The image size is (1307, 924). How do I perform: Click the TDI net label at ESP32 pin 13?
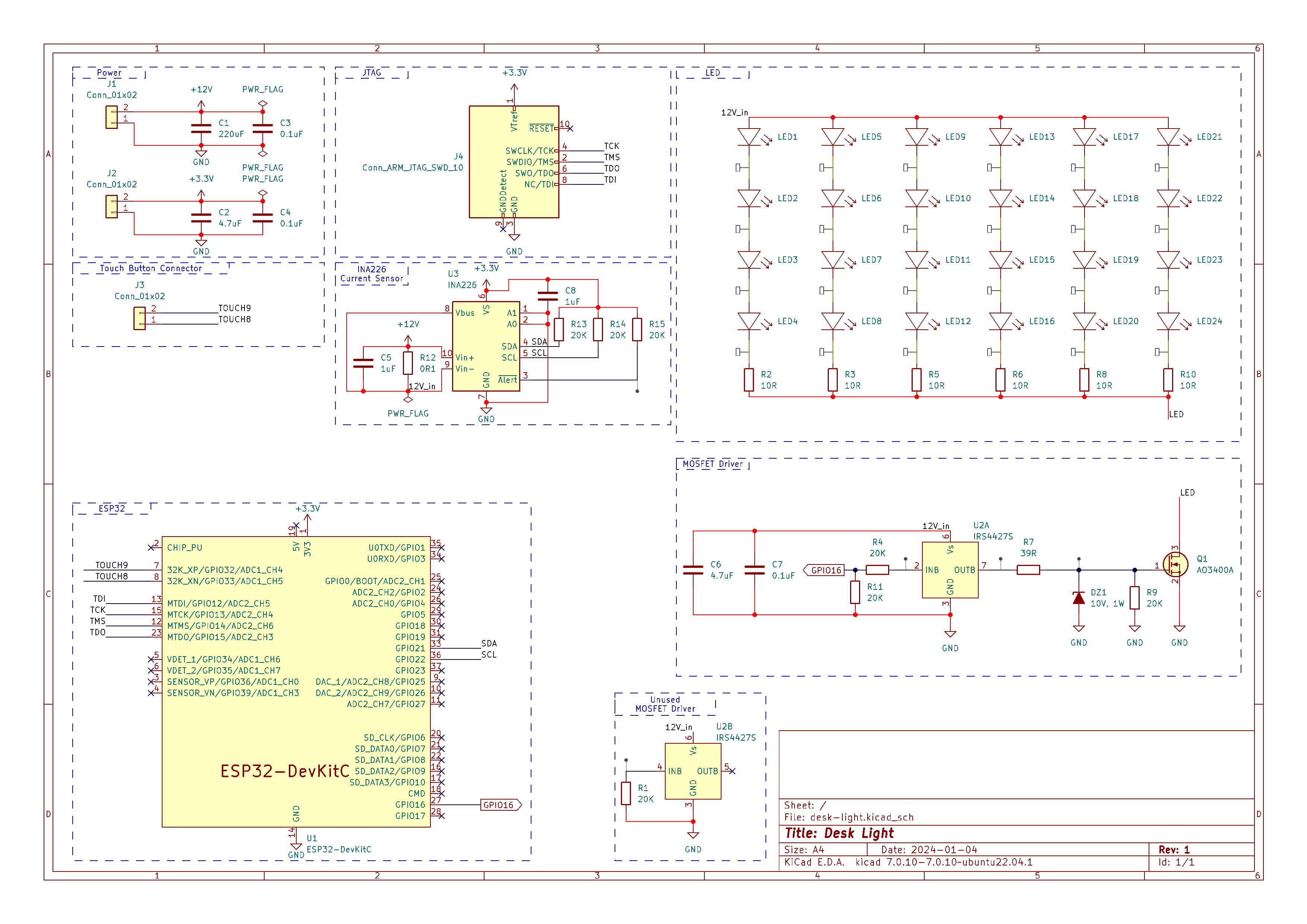[x=100, y=599]
